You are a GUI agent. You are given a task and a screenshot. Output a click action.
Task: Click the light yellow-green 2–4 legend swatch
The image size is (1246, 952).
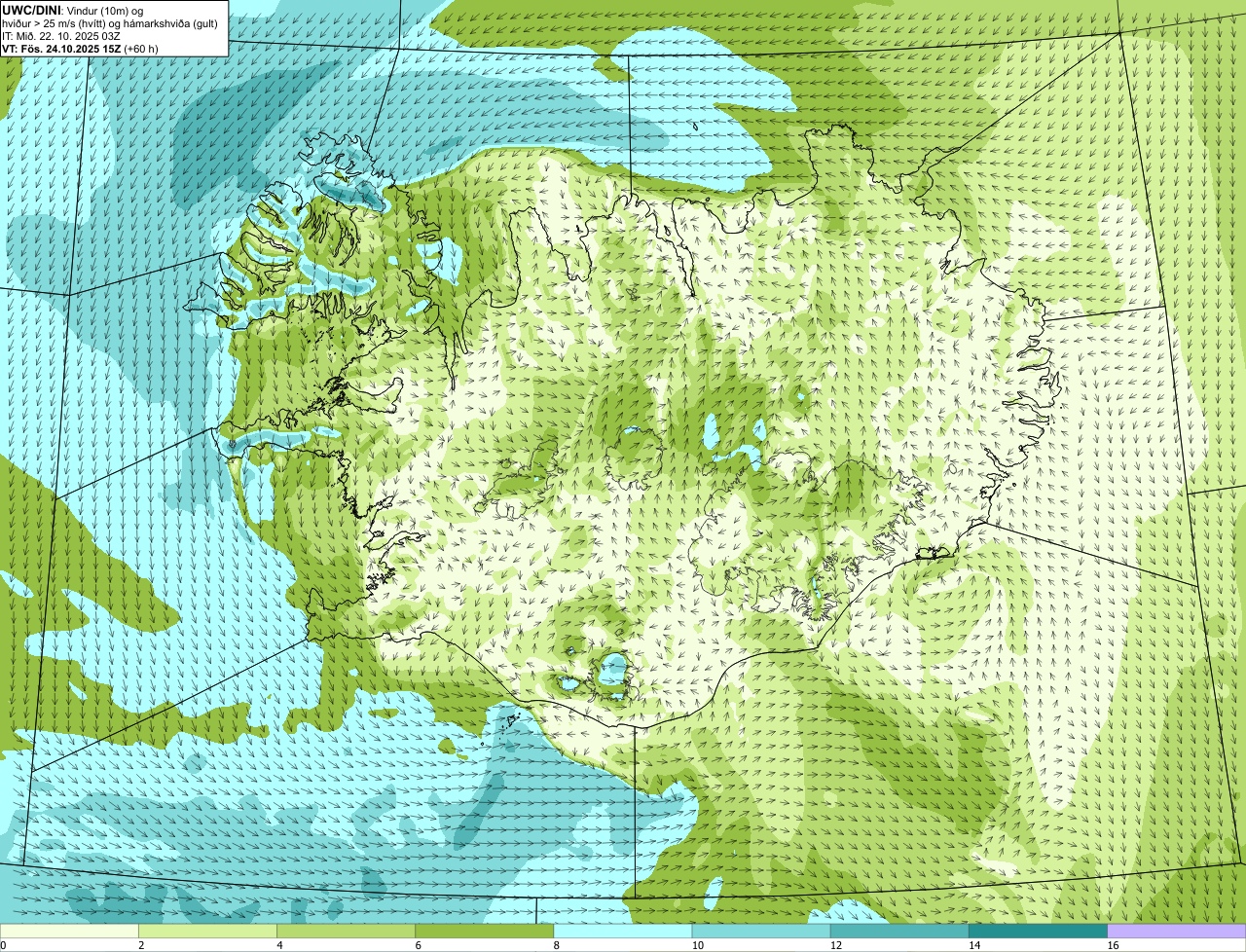click(207, 932)
